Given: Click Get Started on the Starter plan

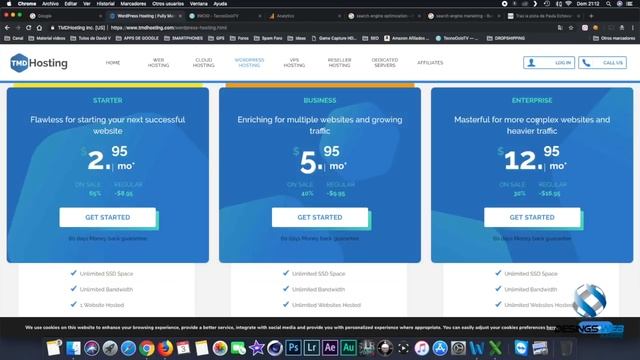Looking at the screenshot, I should [x=108, y=217].
